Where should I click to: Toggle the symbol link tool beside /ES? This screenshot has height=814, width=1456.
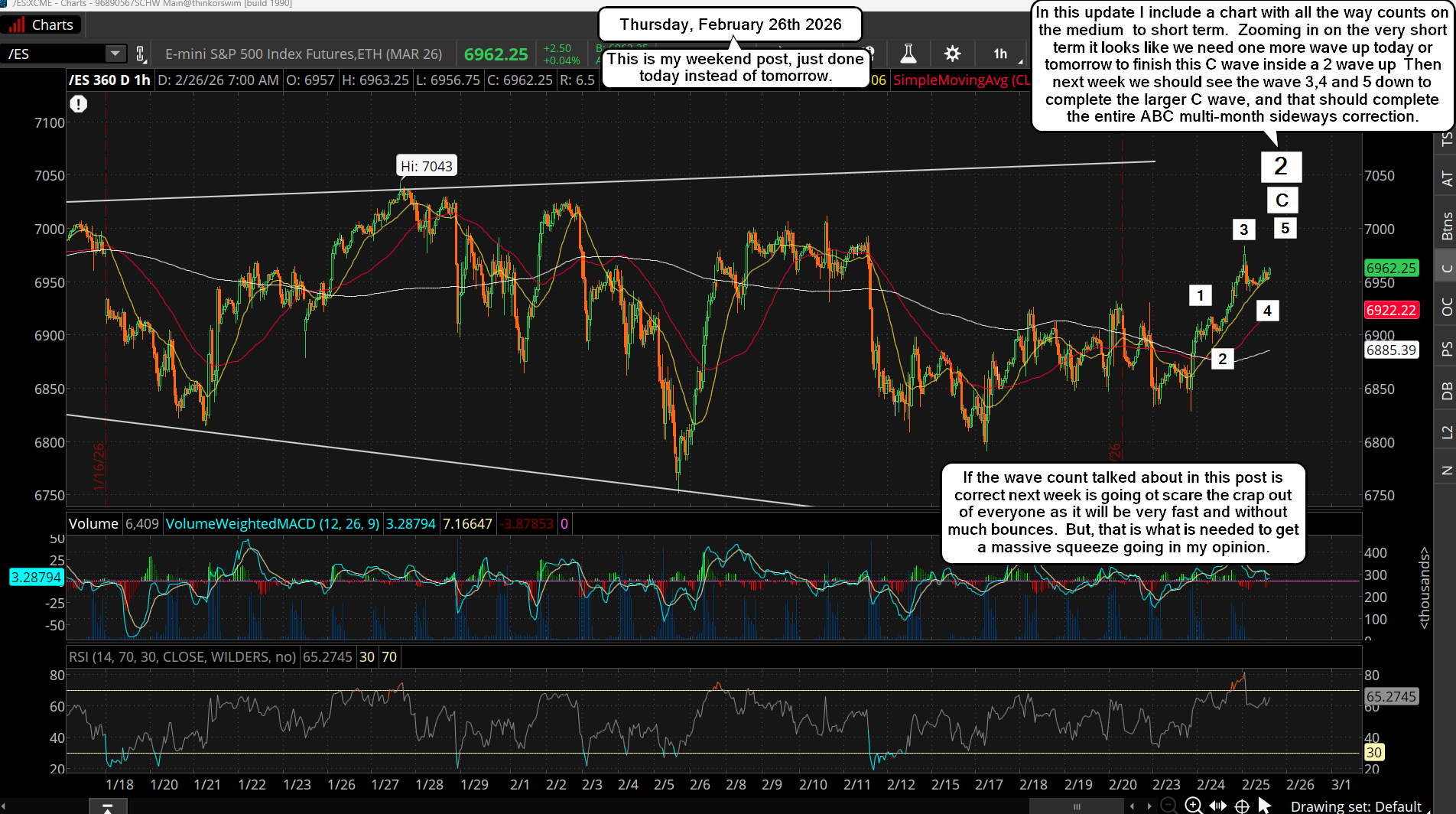pos(141,54)
